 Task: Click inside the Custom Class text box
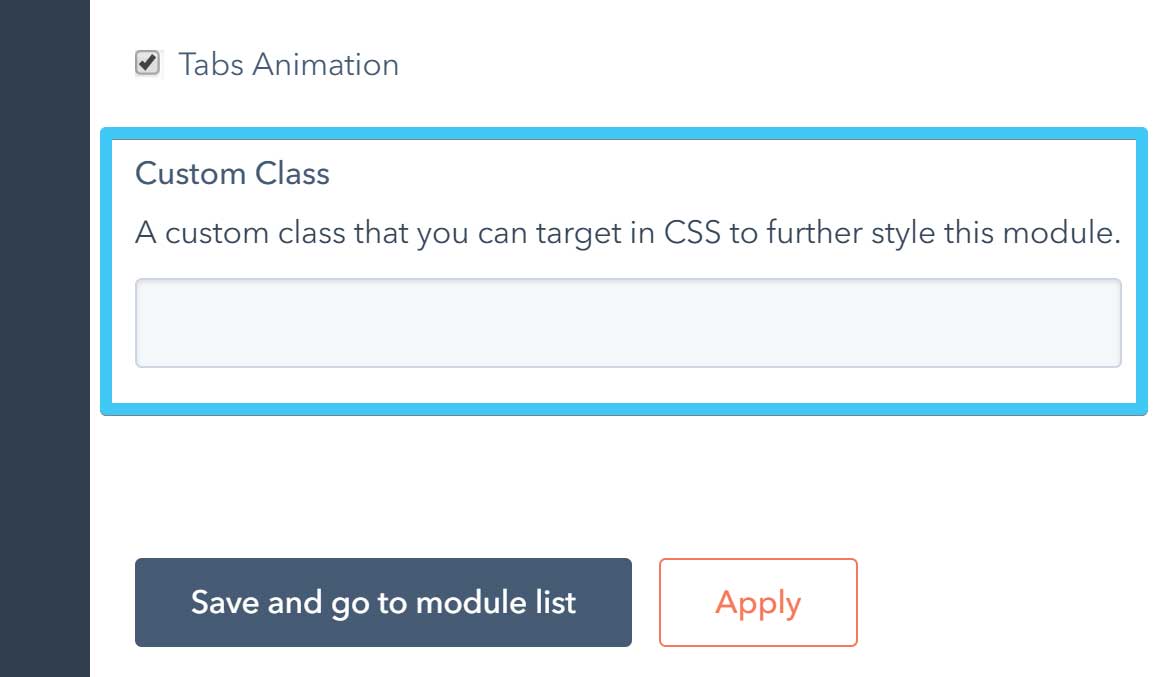tap(628, 322)
